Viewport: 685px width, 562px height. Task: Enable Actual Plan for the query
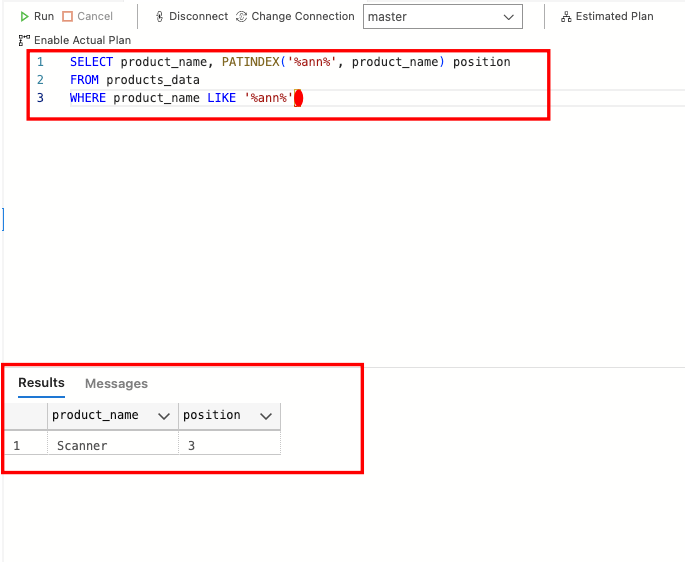[74, 40]
